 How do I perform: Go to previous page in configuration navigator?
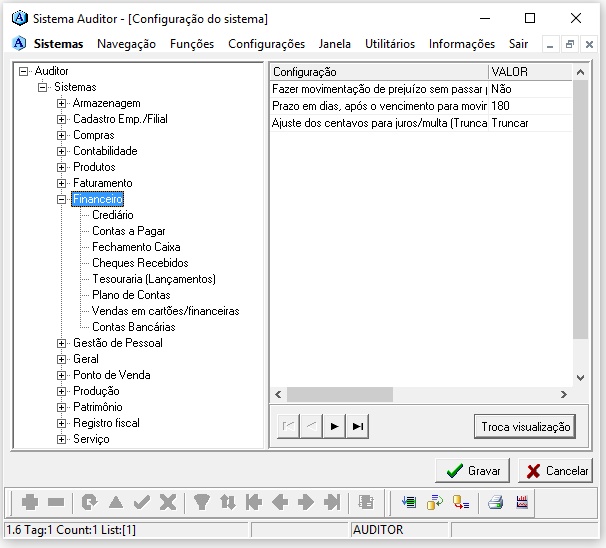[311, 426]
